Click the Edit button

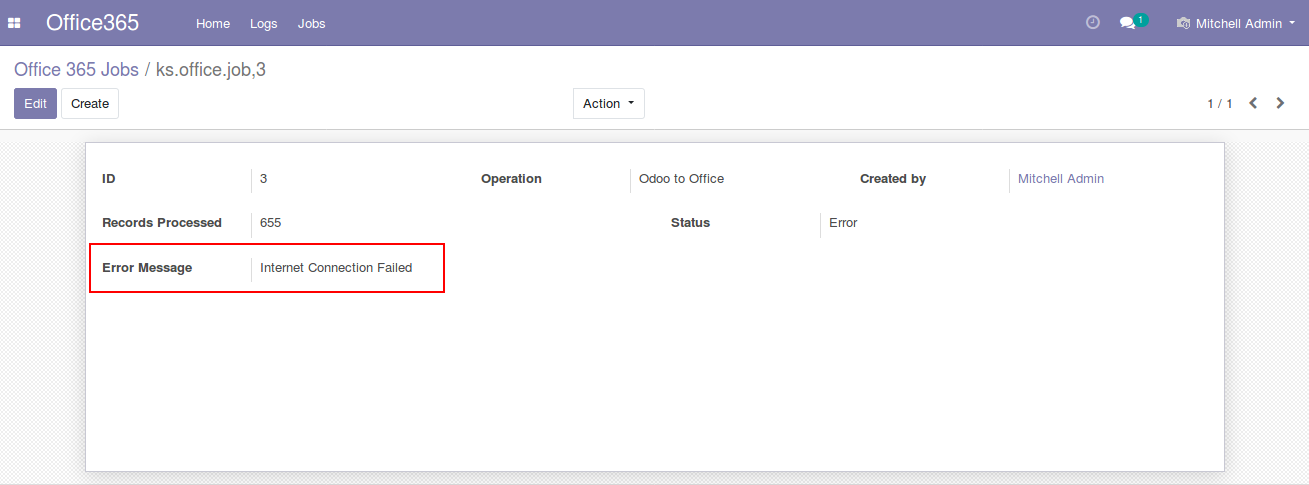click(x=35, y=103)
